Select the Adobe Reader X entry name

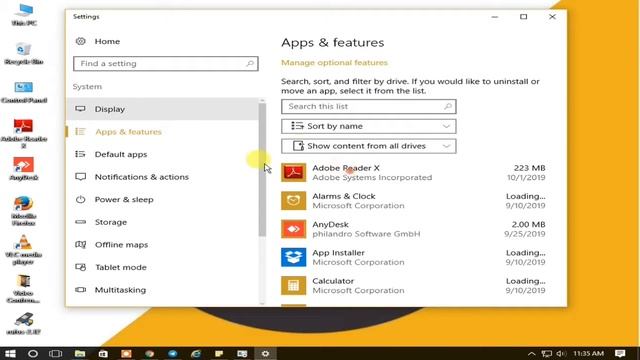346,168
